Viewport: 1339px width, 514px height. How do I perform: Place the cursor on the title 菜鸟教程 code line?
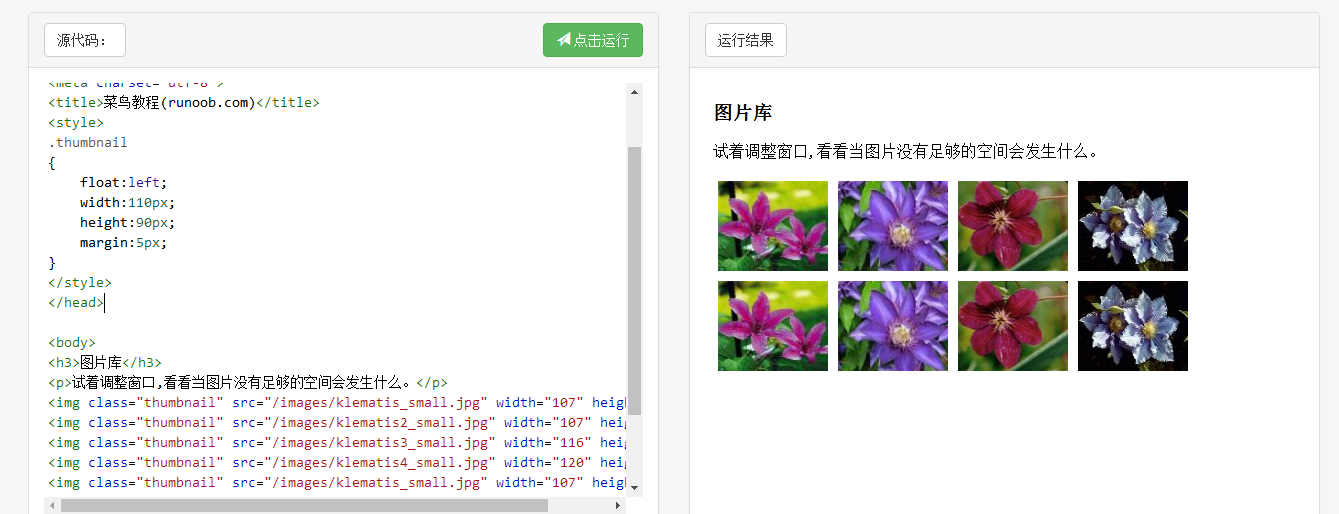[x=184, y=102]
